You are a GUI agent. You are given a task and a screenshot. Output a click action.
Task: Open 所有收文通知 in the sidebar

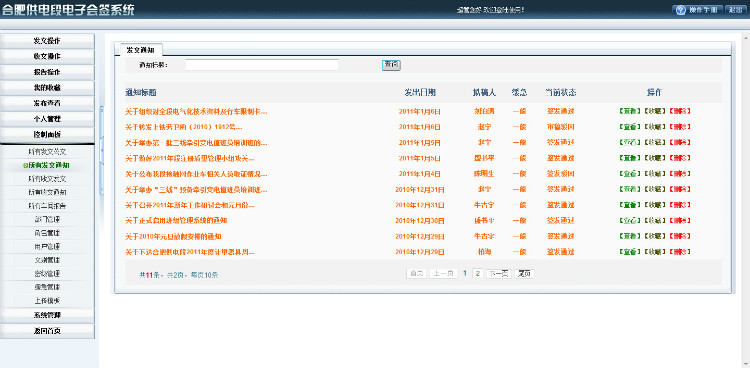tap(47, 192)
